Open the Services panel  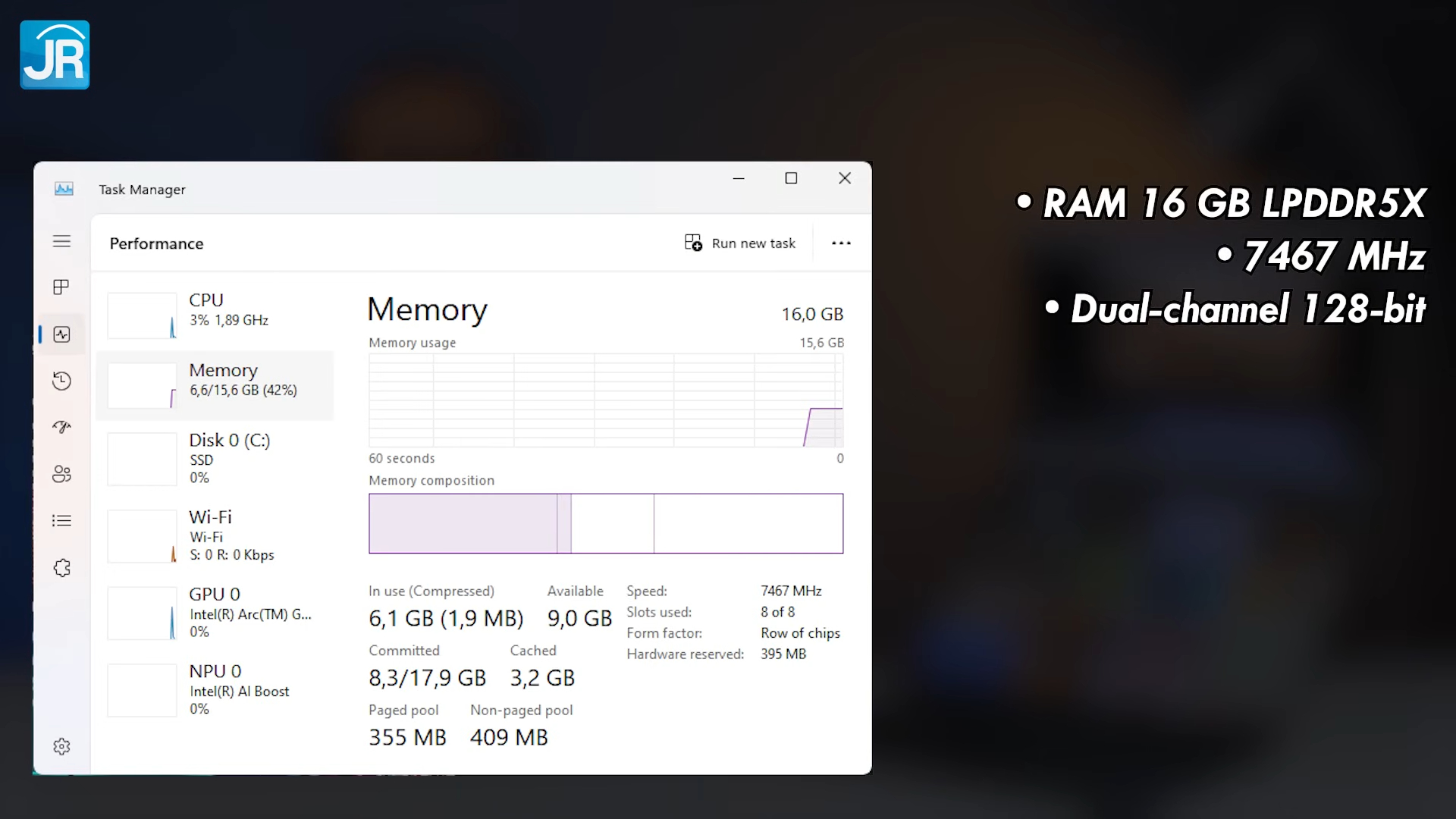coord(61,567)
